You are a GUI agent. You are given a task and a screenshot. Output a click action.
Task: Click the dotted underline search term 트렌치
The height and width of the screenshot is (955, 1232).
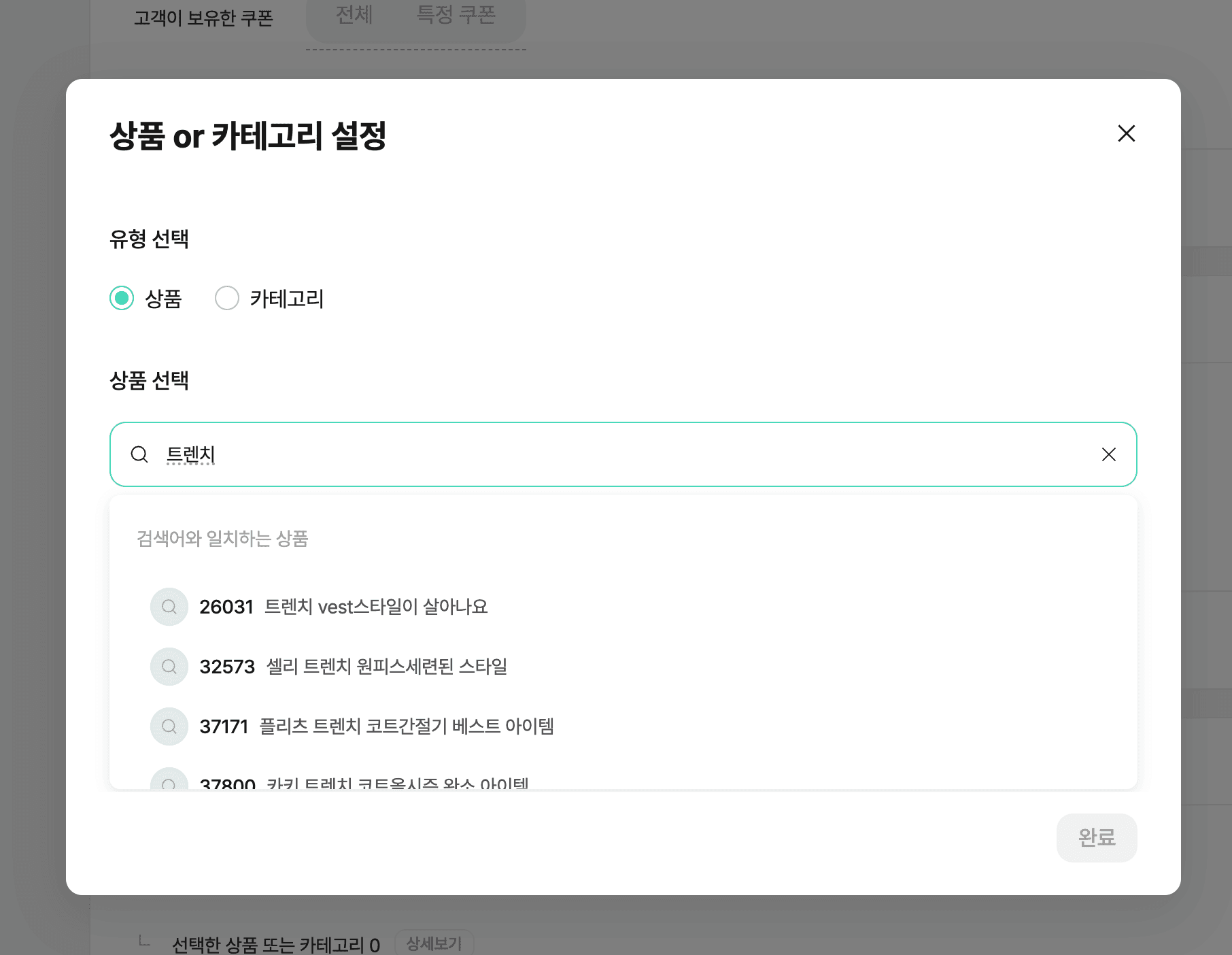(x=192, y=454)
